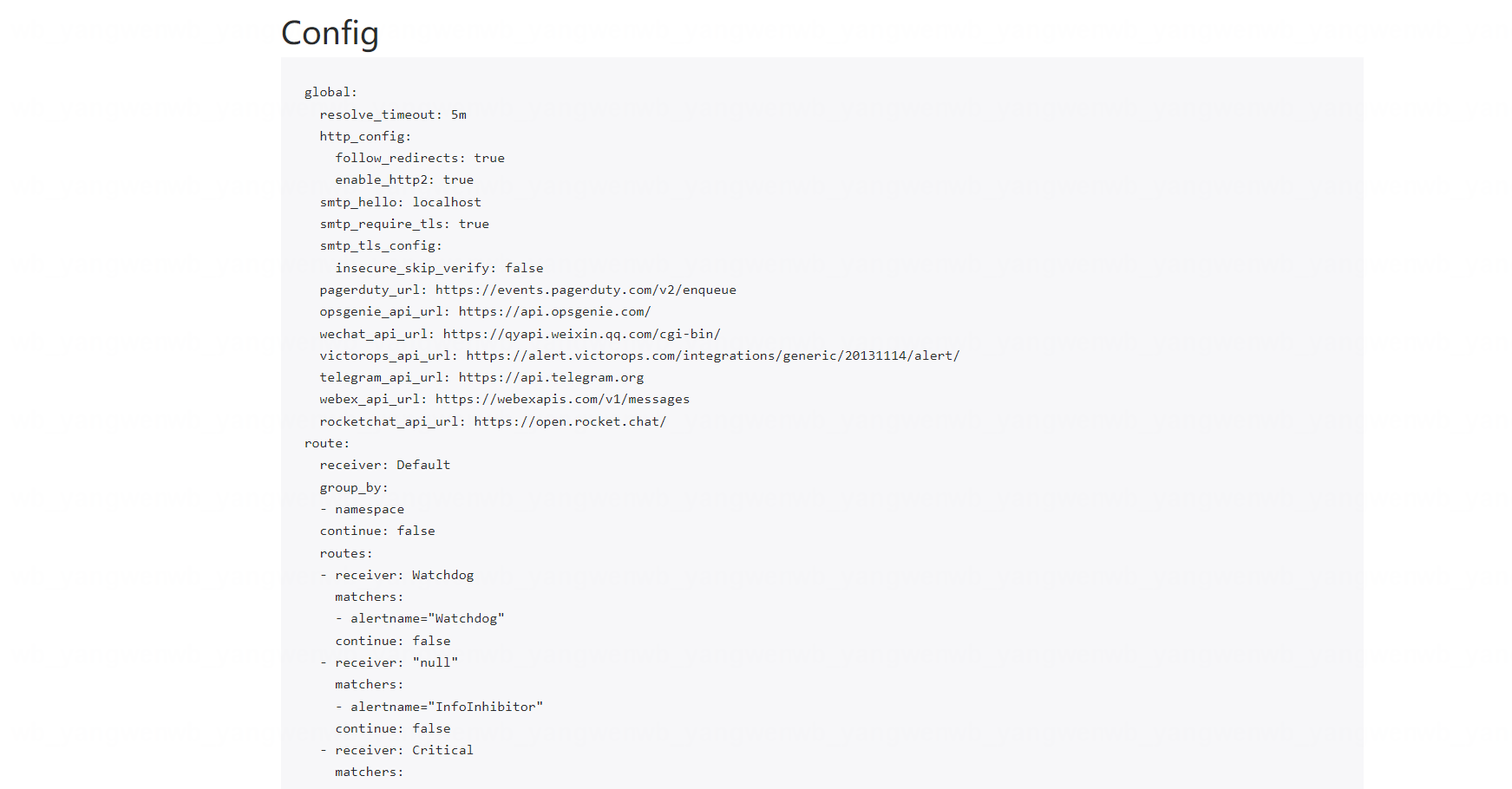The height and width of the screenshot is (789, 1512).
Task: Click the resolve_timeout: 5m line
Action: tap(392, 114)
